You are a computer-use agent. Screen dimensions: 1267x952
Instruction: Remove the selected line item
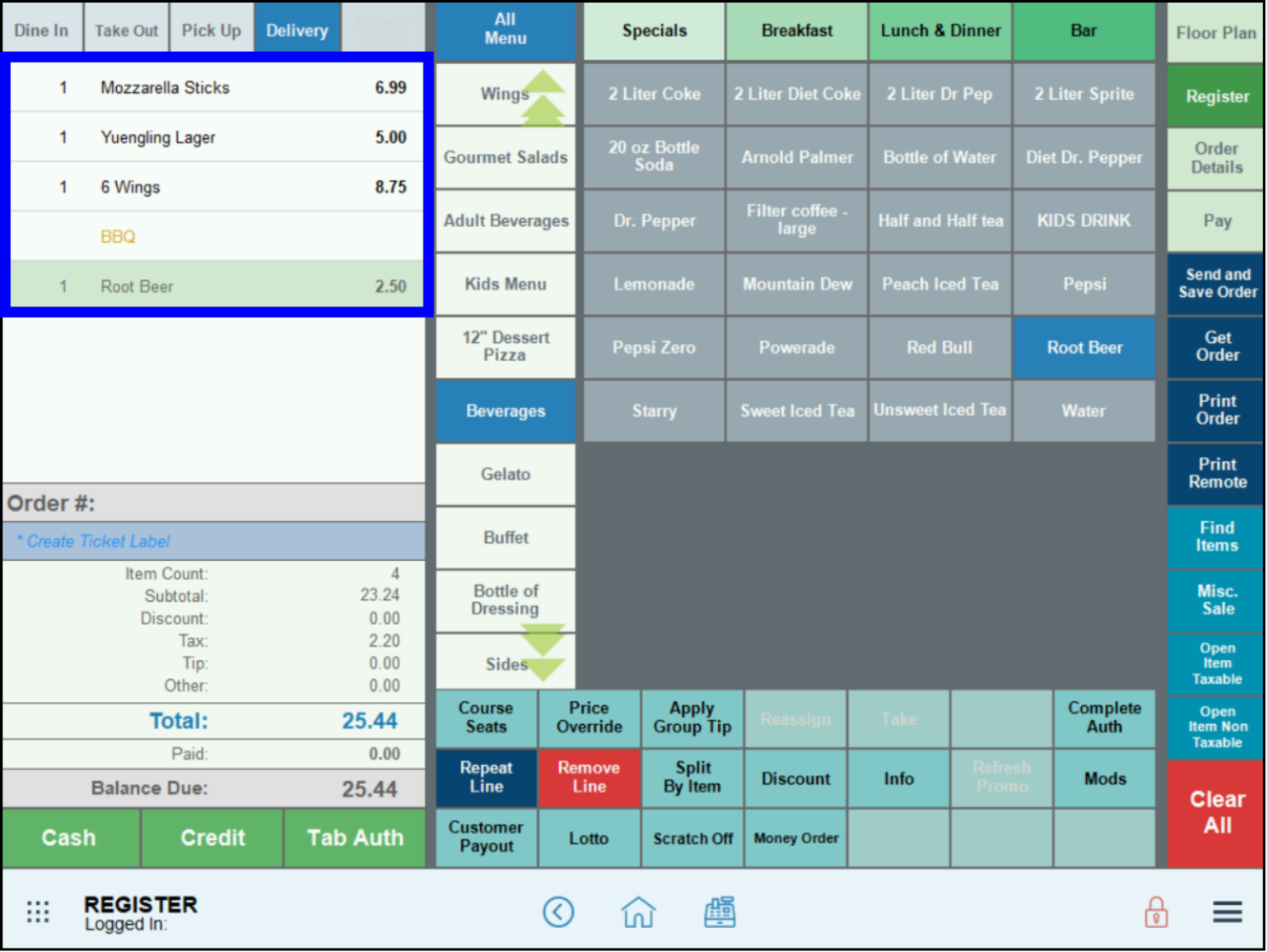coord(588,778)
